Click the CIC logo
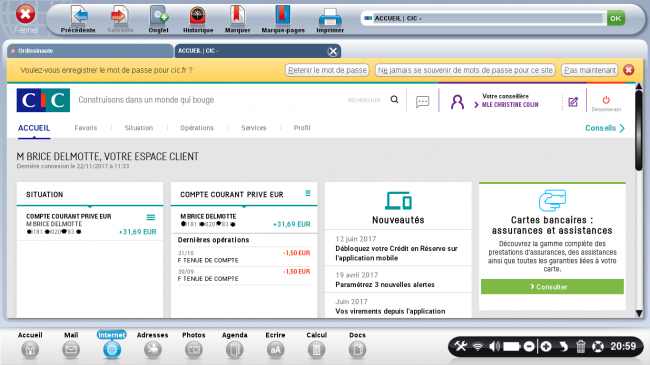Viewport: 650px width, 365px height. tap(43, 100)
